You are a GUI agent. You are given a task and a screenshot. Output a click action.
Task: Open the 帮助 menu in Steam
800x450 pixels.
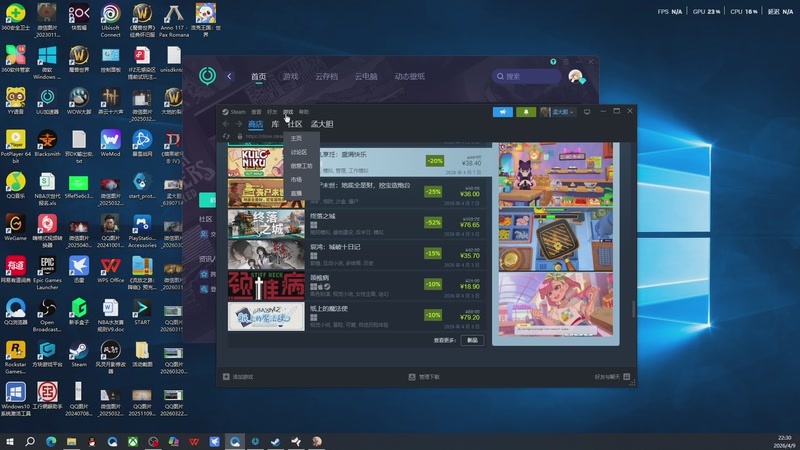[304, 112]
